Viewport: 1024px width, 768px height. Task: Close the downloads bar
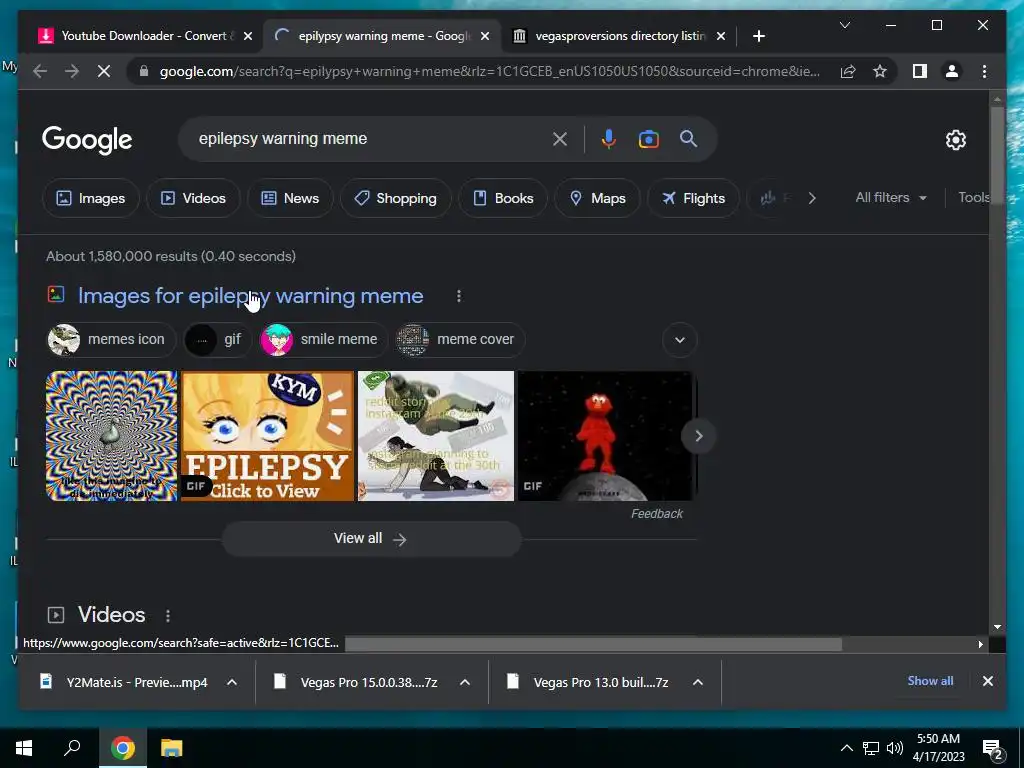coord(987,681)
